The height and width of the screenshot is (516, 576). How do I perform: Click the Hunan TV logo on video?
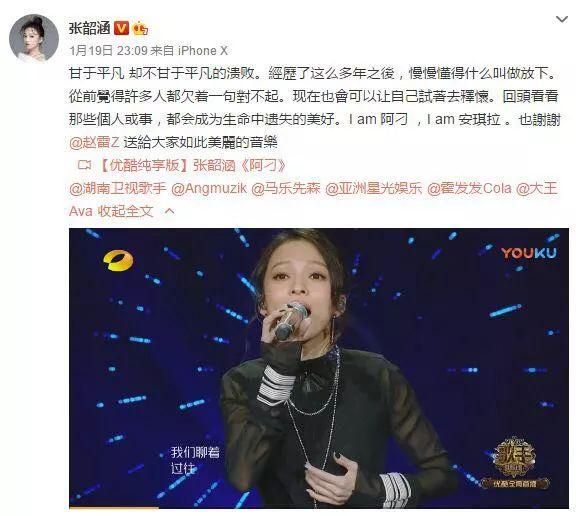(118, 261)
